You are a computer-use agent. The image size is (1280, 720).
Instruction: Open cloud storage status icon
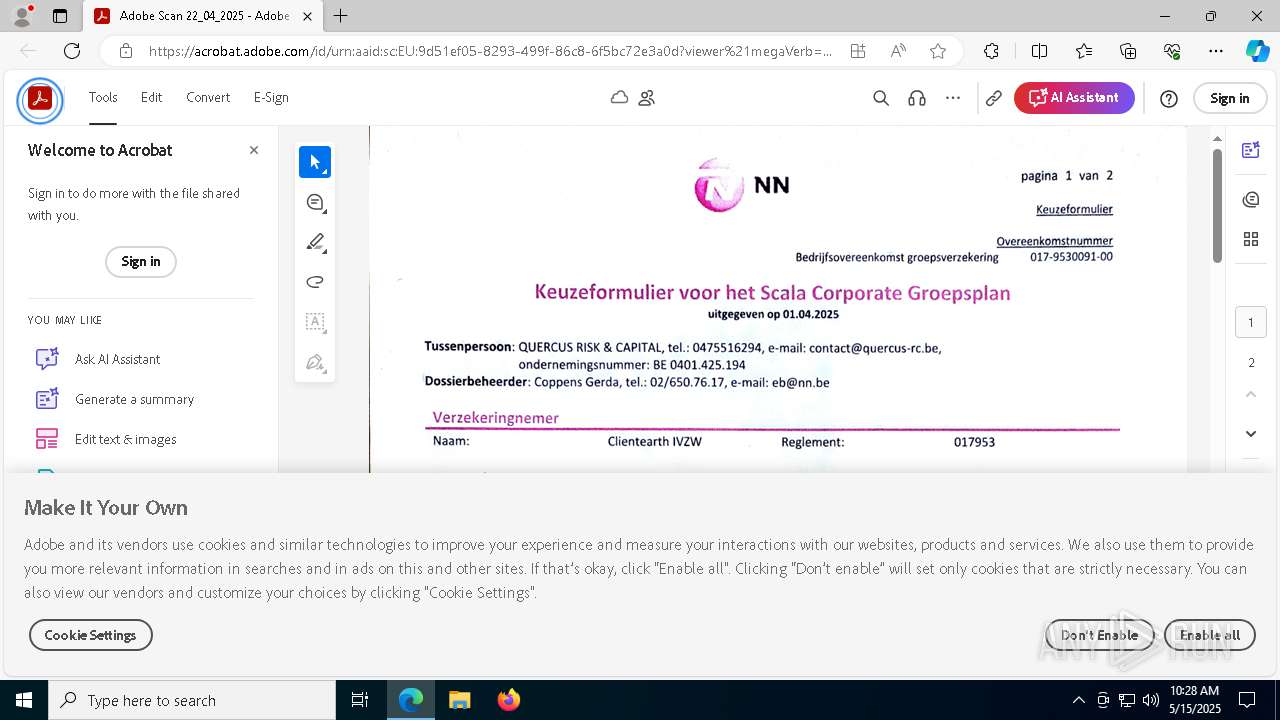tap(620, 98)
